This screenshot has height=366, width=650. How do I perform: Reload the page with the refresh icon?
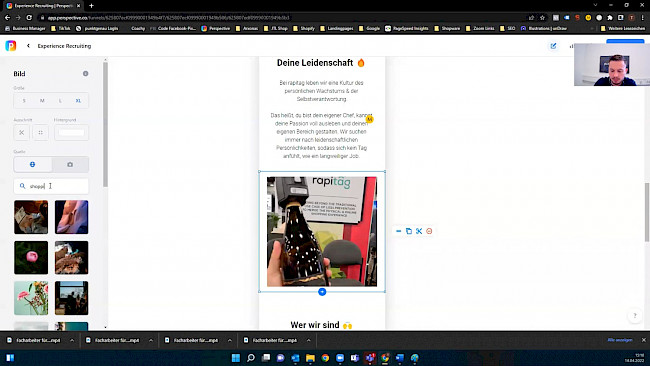click(29, 17)
